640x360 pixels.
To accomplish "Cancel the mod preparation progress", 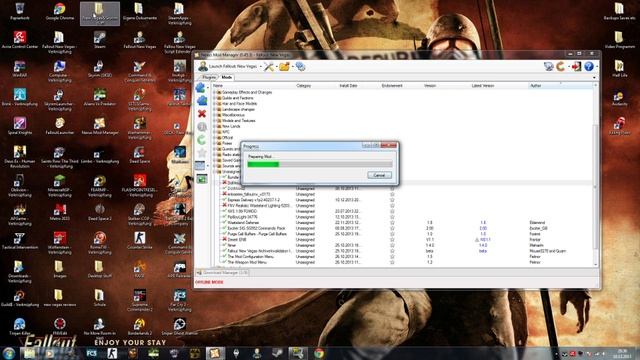I will pos(379,175).
